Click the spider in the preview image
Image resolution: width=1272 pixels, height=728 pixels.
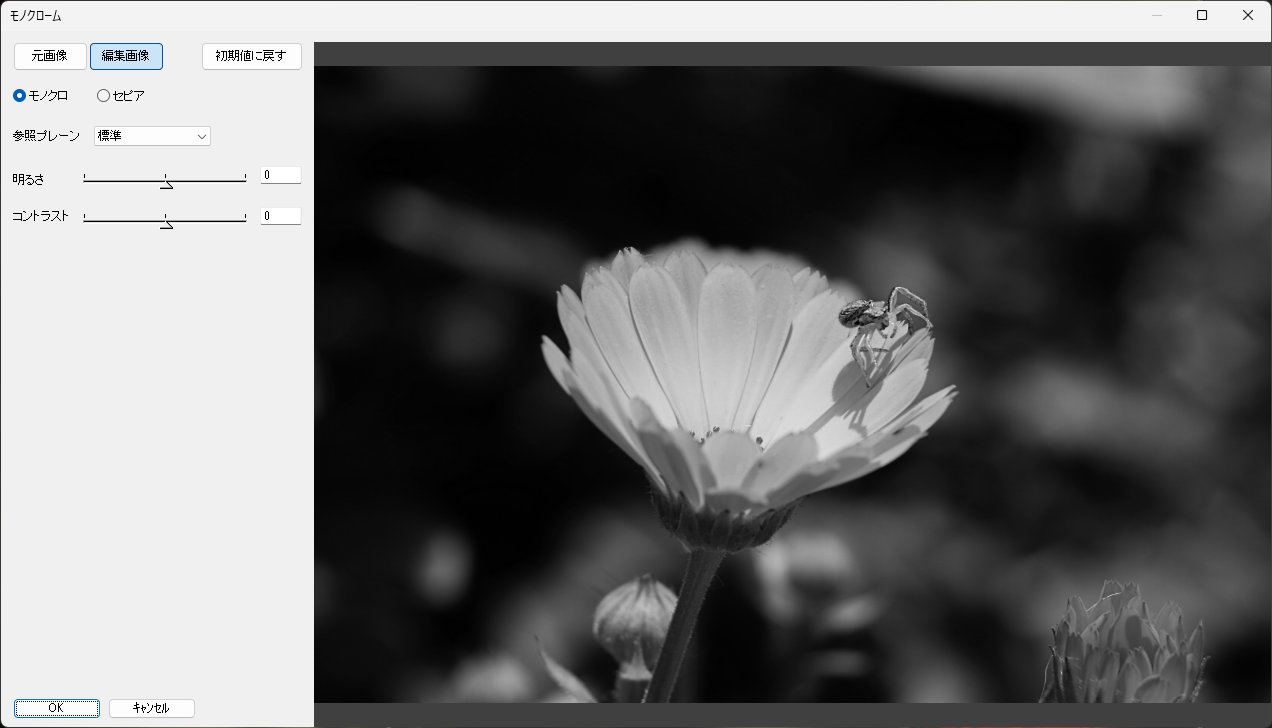tap(880, 320)
